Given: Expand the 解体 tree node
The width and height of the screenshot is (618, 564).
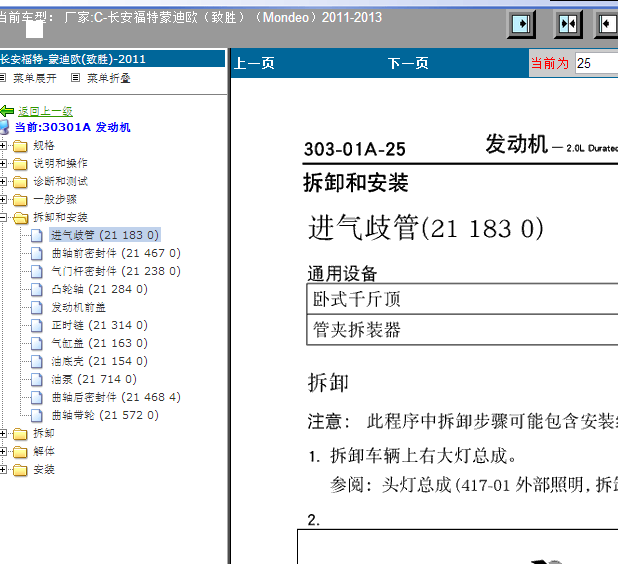Looking at the screenshot, I should click(x=3, y=451).
